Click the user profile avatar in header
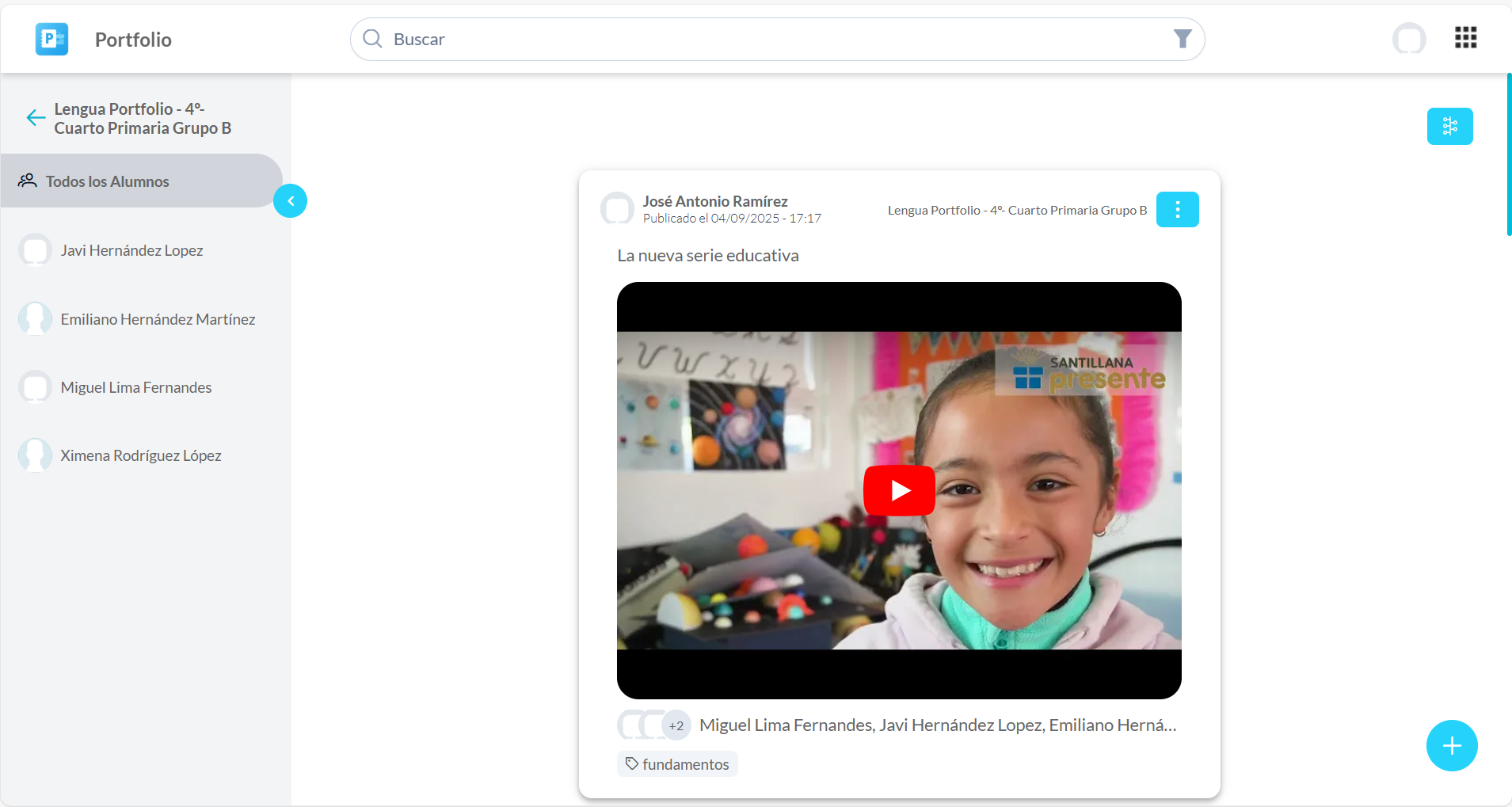The height and width of the screenshot is (807, 1512). (1408, 39)
